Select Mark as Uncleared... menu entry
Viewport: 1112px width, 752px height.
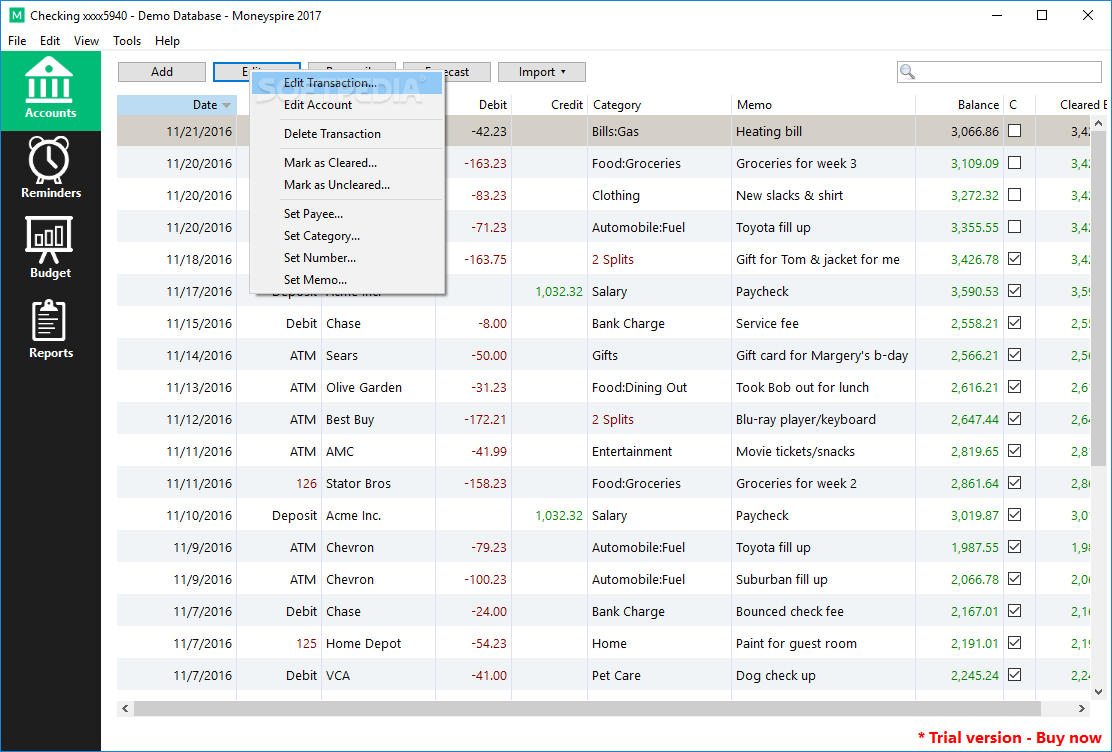point(347,185)
